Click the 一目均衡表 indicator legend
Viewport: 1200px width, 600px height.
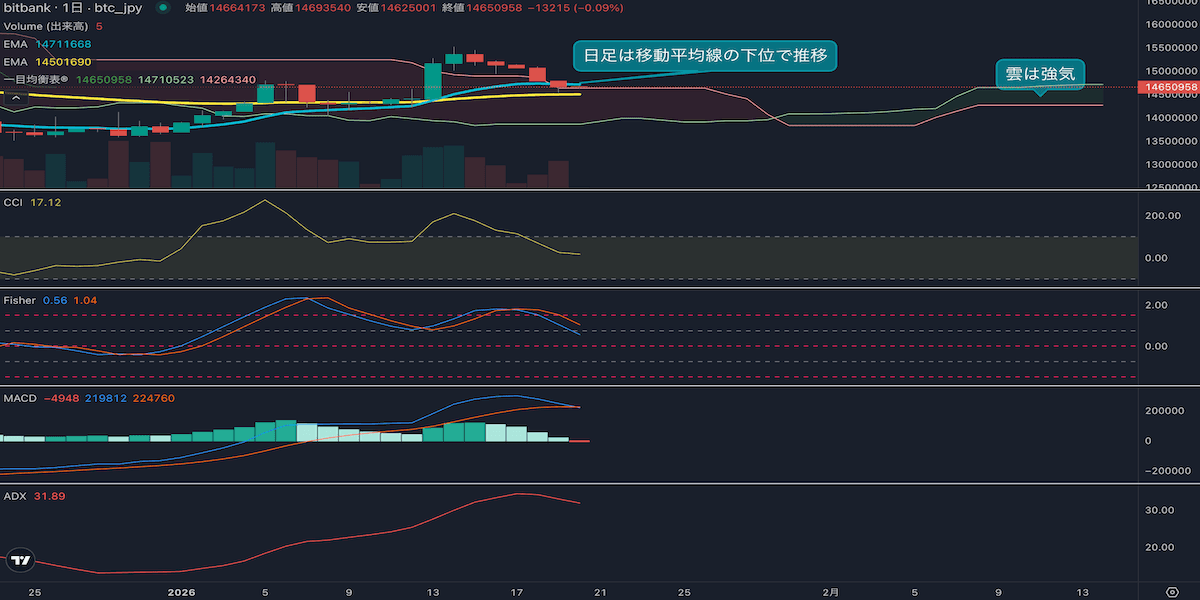coord(35,79)
